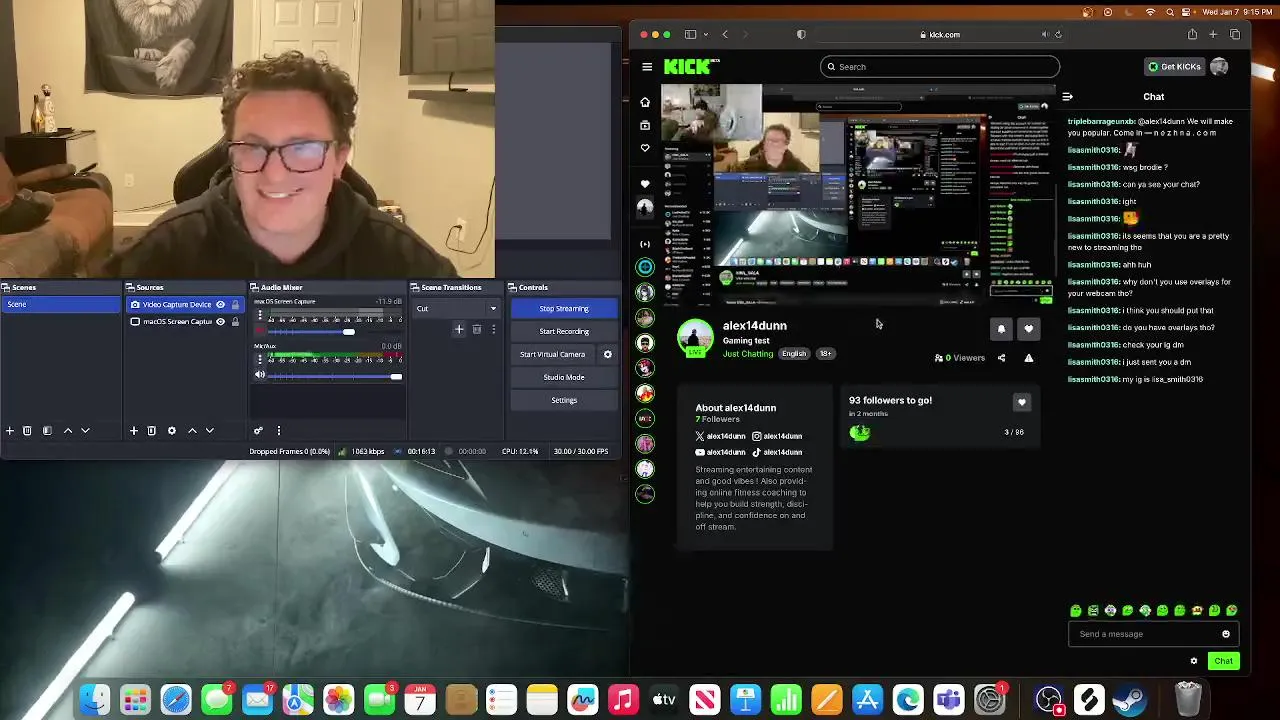Toggle notification bell for alex14dunn
Image resolution: width=1280 pixels, height=720 pixels.
[x=1001, y=328]
